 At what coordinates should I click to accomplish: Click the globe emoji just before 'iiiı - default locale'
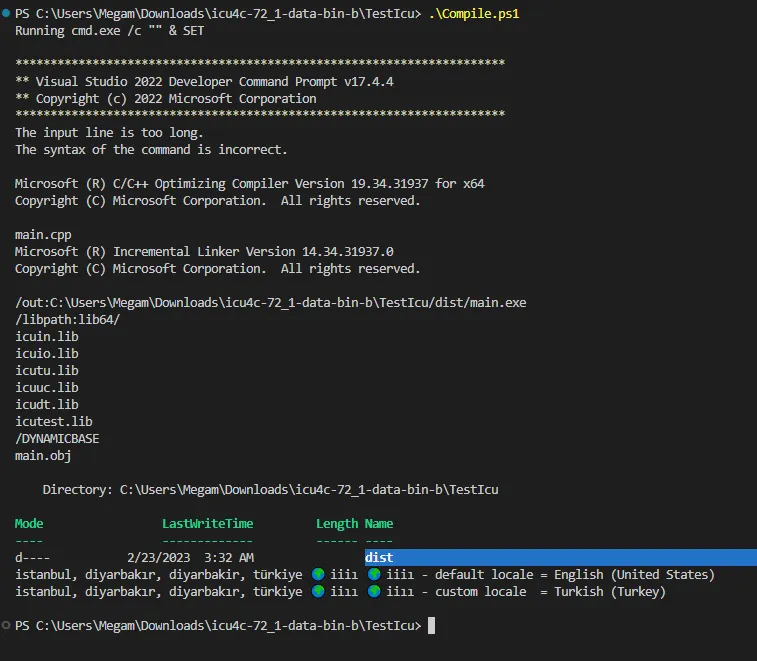374,575
